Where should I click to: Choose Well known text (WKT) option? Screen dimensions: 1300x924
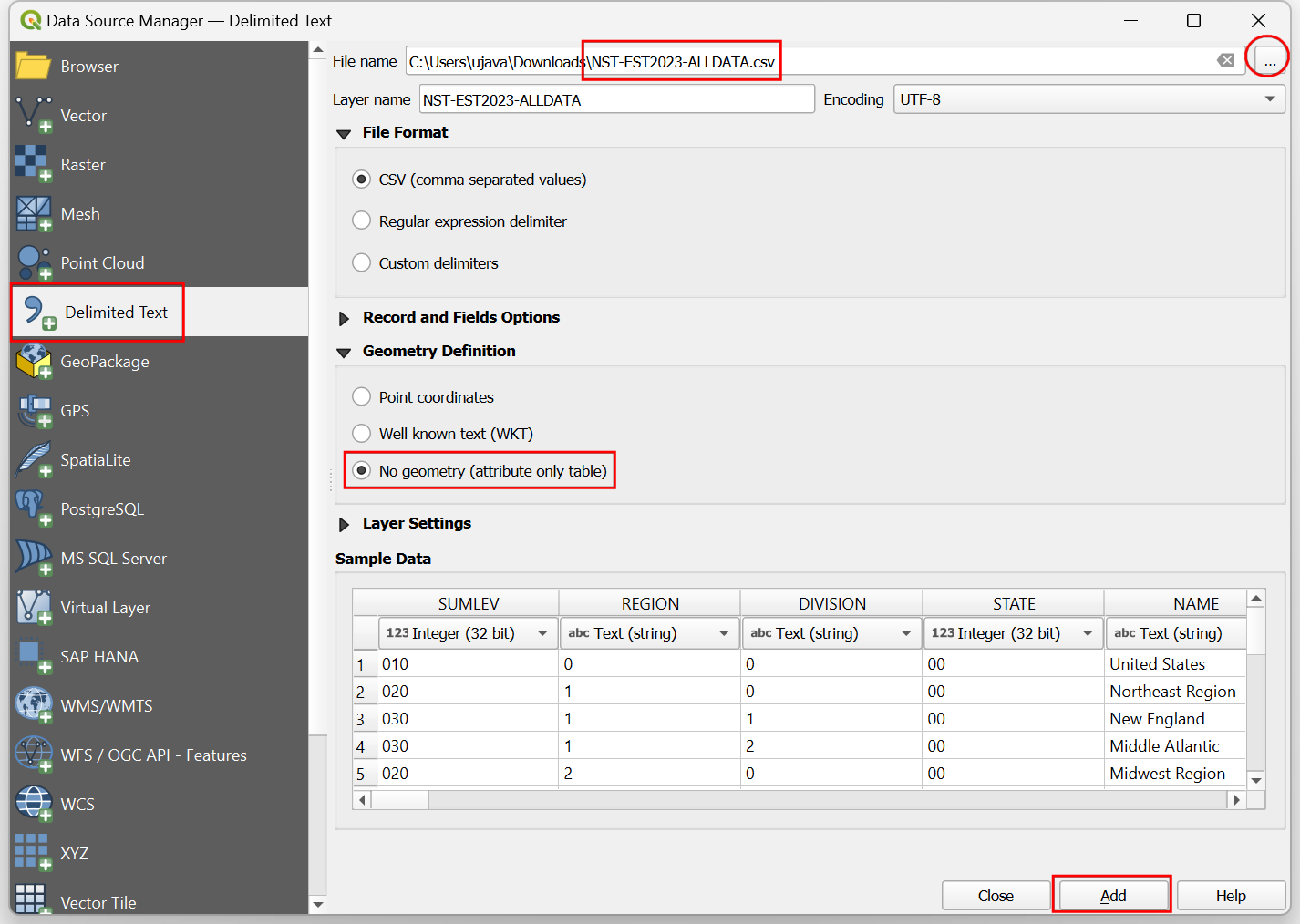[x=362, y=434]
